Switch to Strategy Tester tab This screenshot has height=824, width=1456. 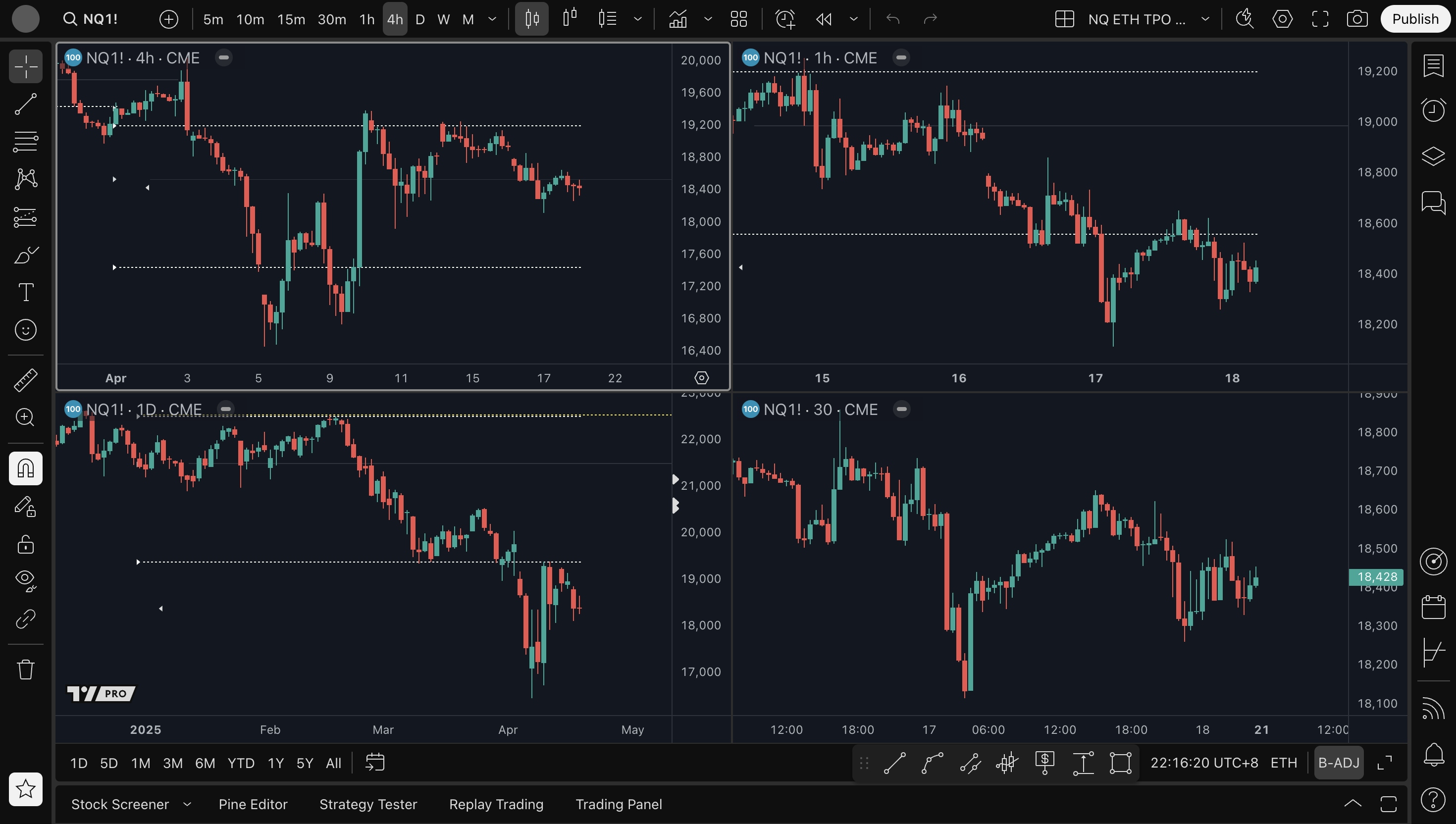tap(368, 804)
